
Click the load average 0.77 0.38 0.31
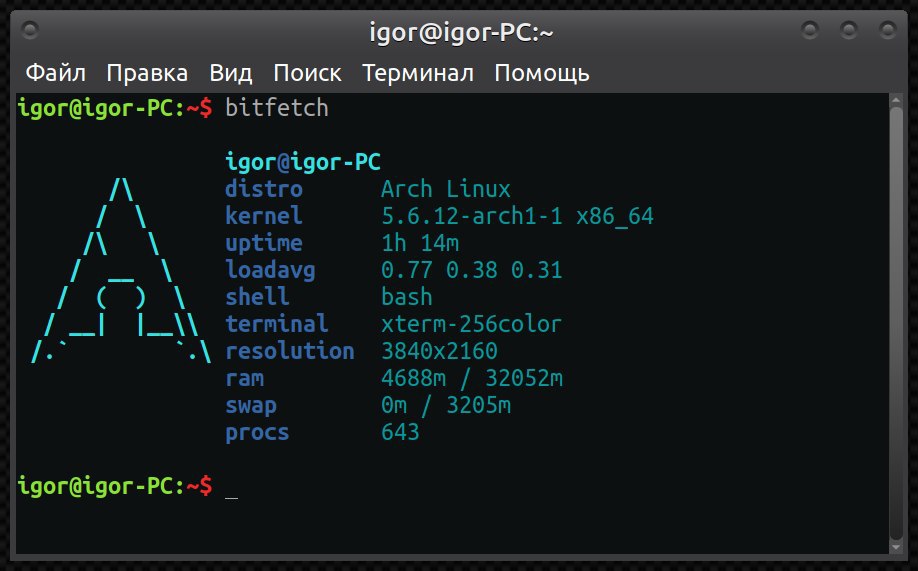(472, 270)
